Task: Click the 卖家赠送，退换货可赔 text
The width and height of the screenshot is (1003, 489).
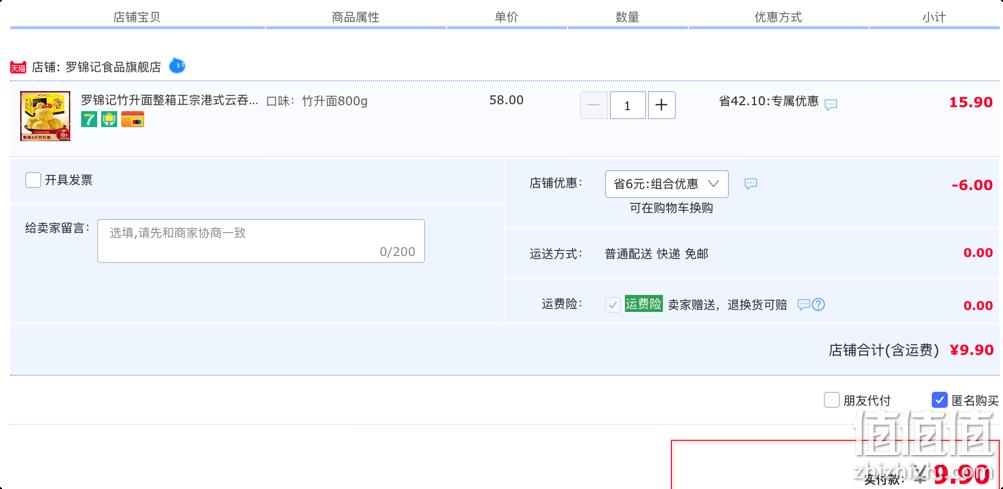Action: 728,305
